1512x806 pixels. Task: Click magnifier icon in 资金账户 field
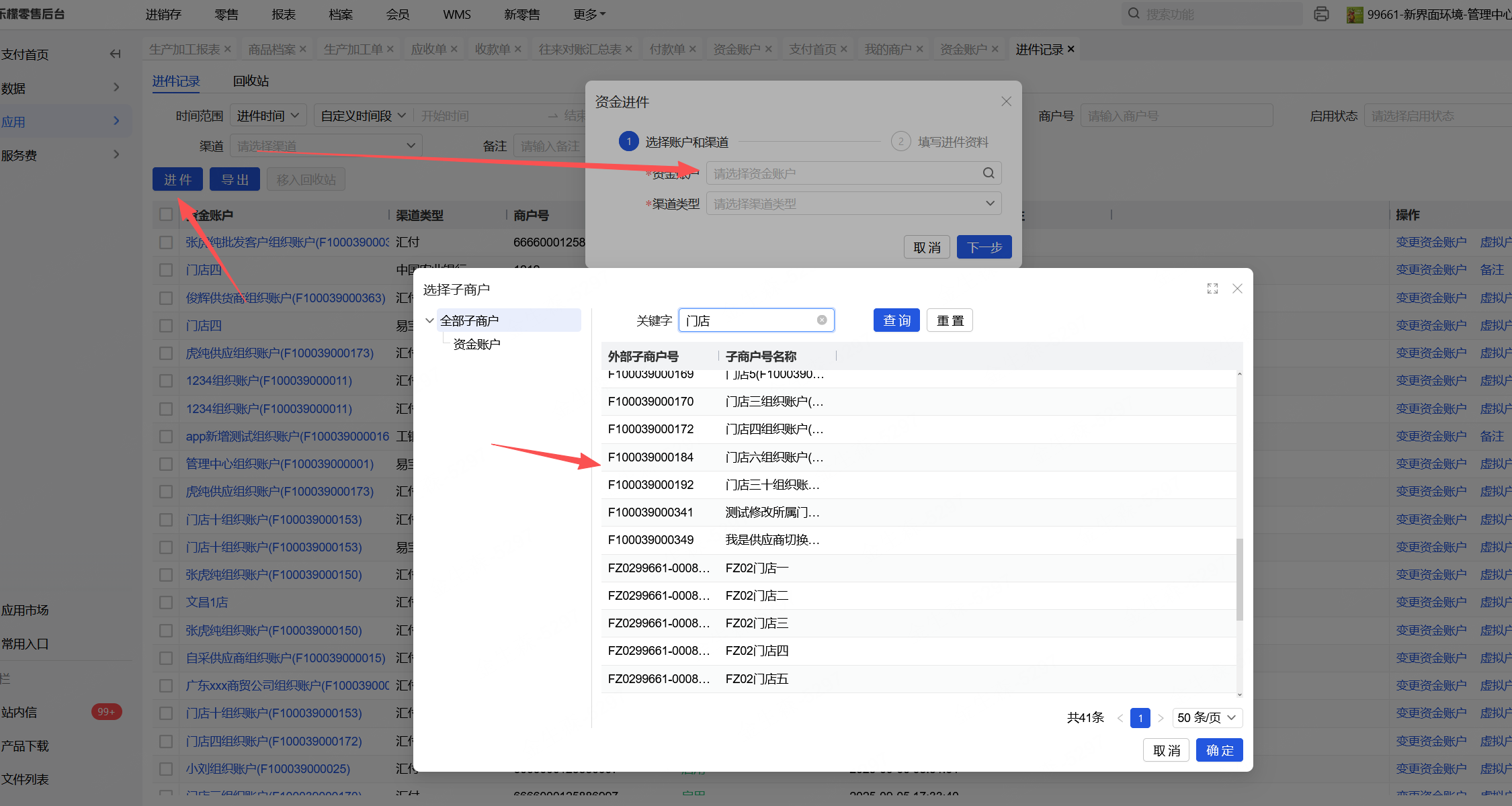(x=989, y=173)
